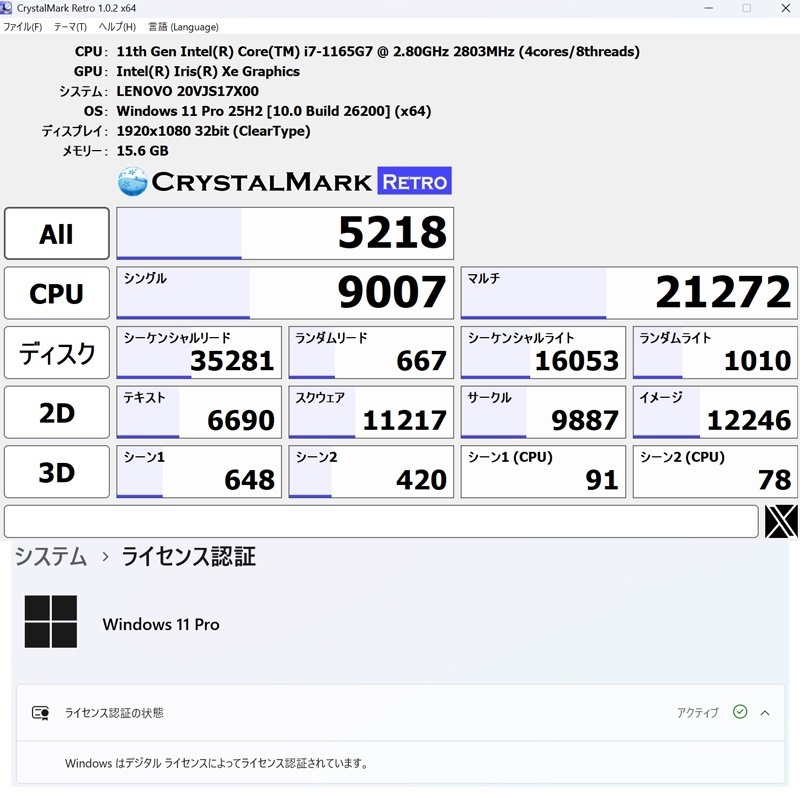
Task: Close the CrystalMark Retro window
Action: pos(786,8)
